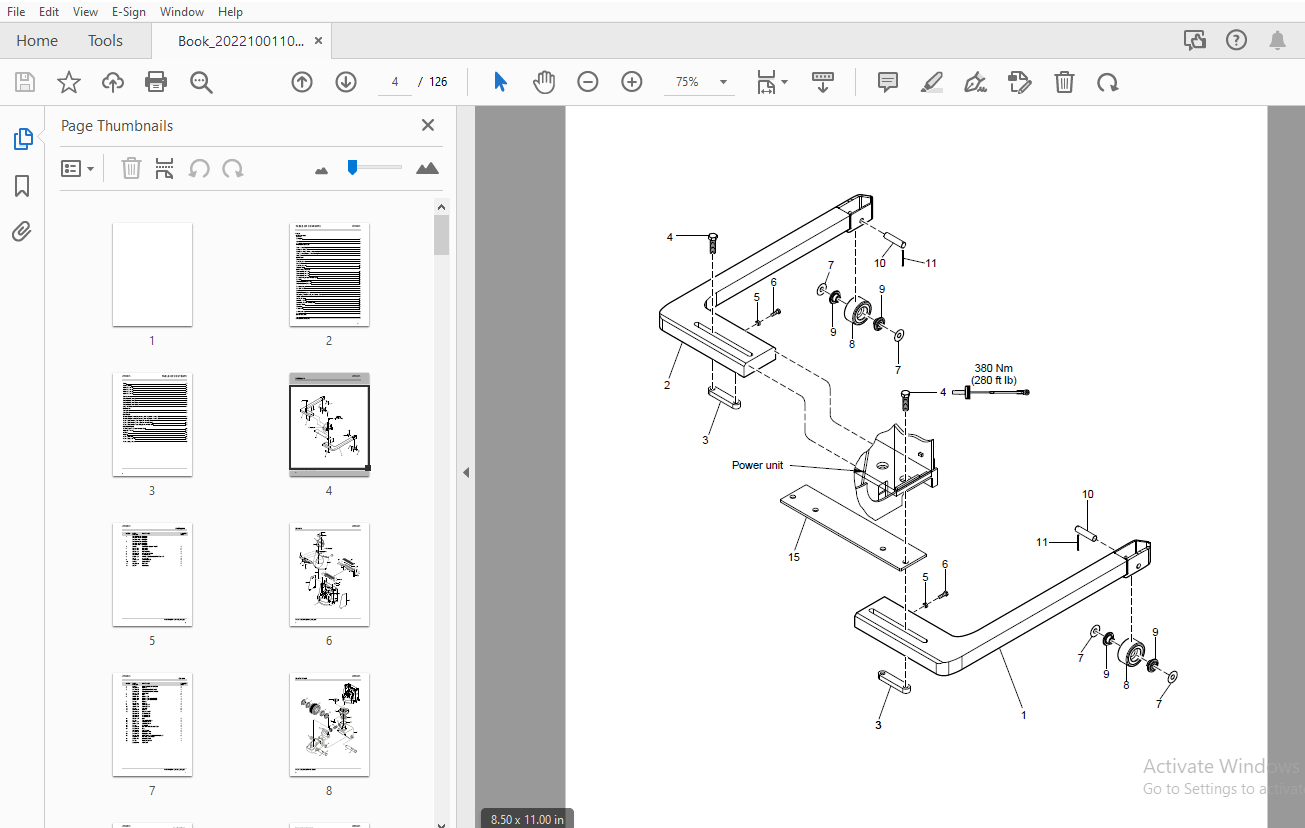Screen dimensions: 1305x828
Task: Open the File menu
Action: click(16, 11)
